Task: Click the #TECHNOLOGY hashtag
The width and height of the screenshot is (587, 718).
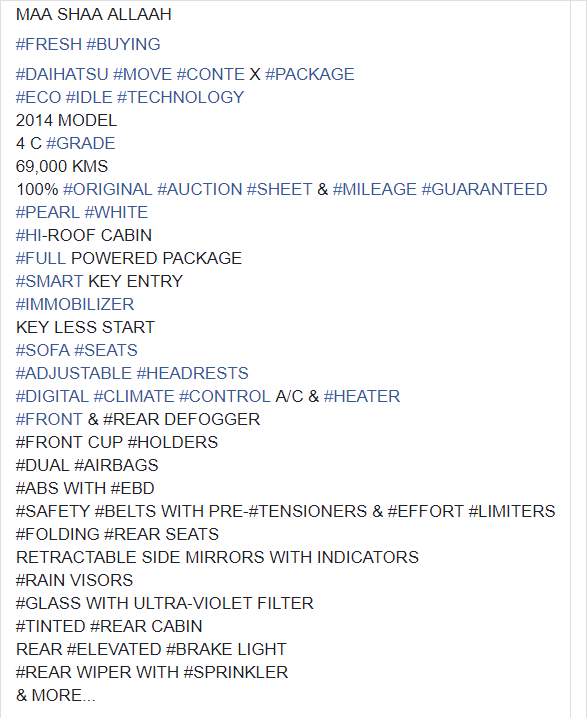Action: coord(180,97)
